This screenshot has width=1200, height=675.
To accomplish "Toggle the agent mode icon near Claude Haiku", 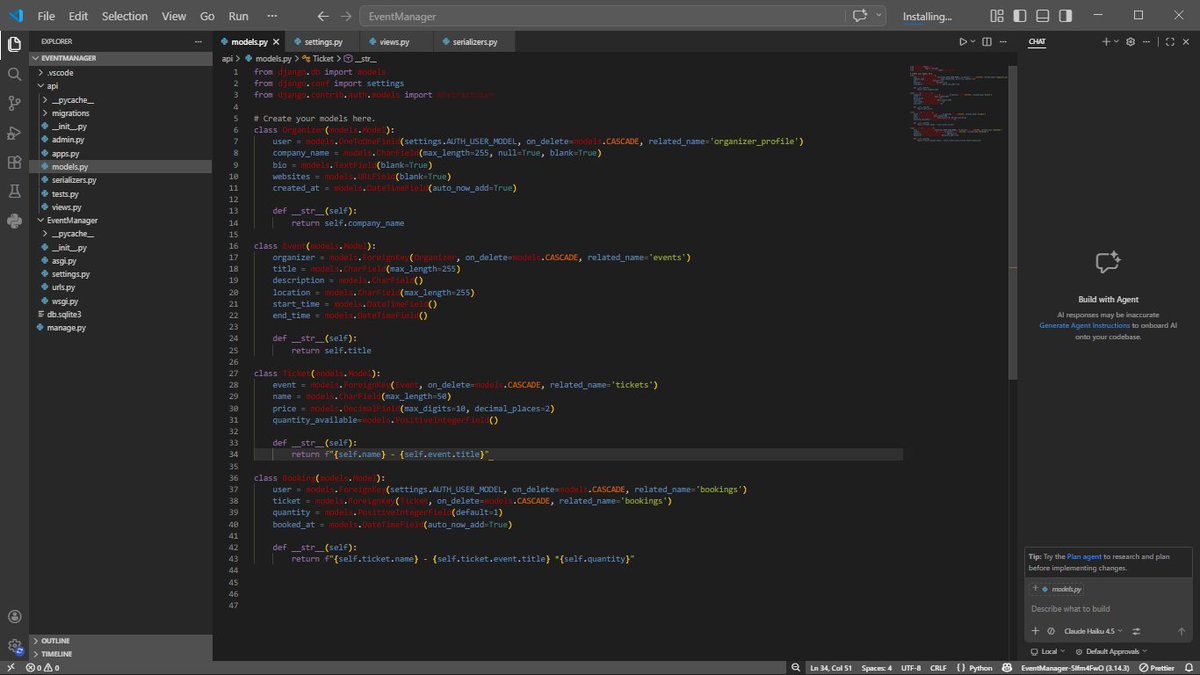I will (1051, 631).
